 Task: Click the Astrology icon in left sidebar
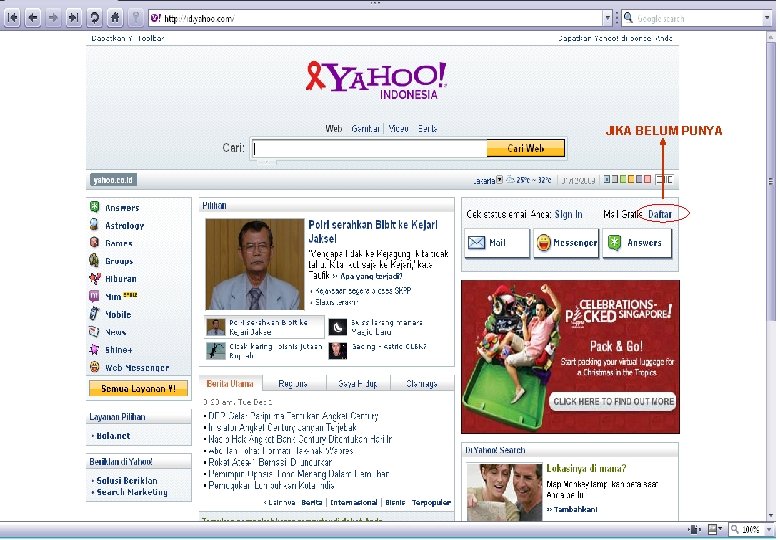coord(94,225)
